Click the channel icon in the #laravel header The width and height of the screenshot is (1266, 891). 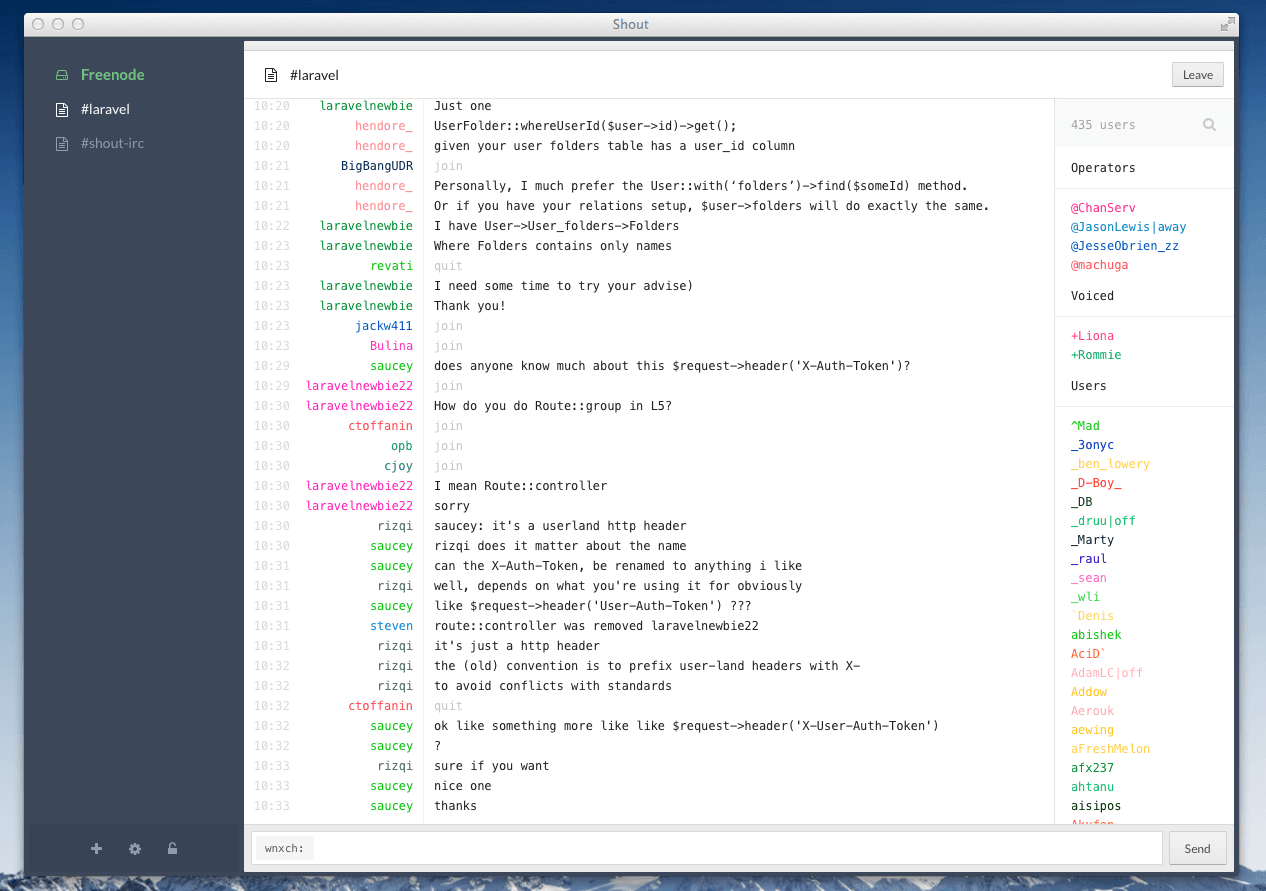point(270,75)
